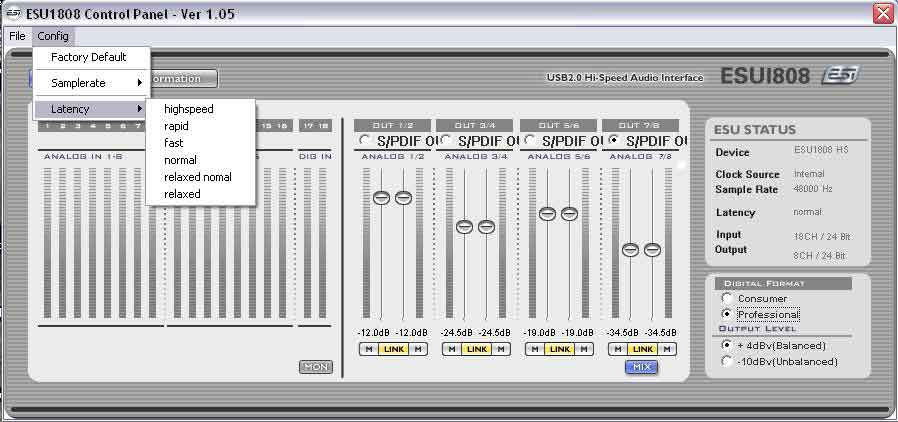
Task: Click the Clock Source value Internal
Action: coord(809,173)
